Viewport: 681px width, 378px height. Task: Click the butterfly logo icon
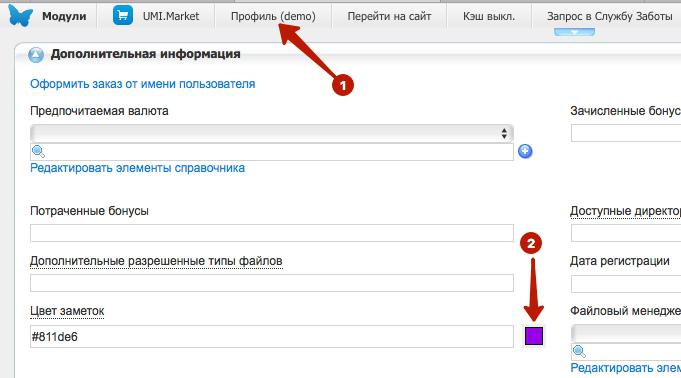20,15
